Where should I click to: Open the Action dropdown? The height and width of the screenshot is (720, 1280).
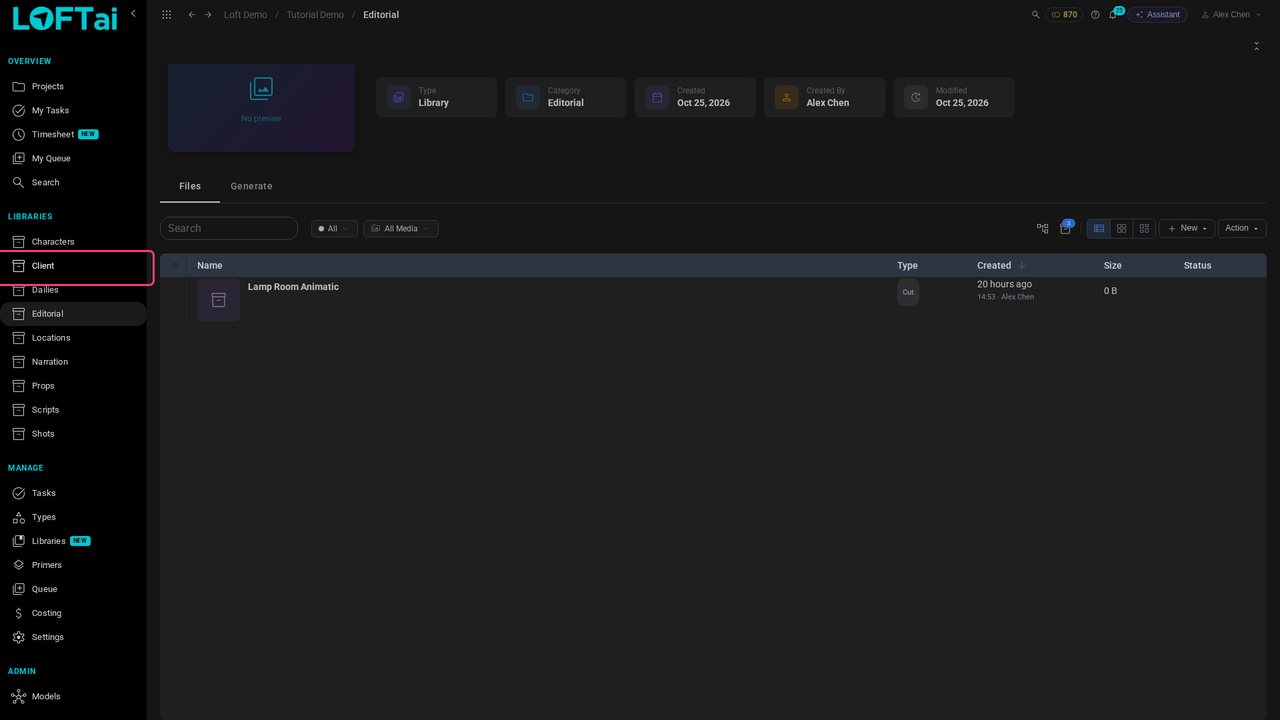1242,228
